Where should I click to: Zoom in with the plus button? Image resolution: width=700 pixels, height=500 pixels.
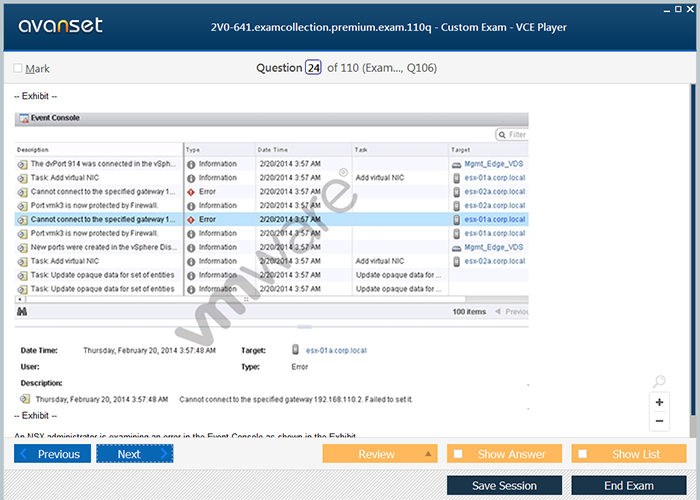pos(659,402)
